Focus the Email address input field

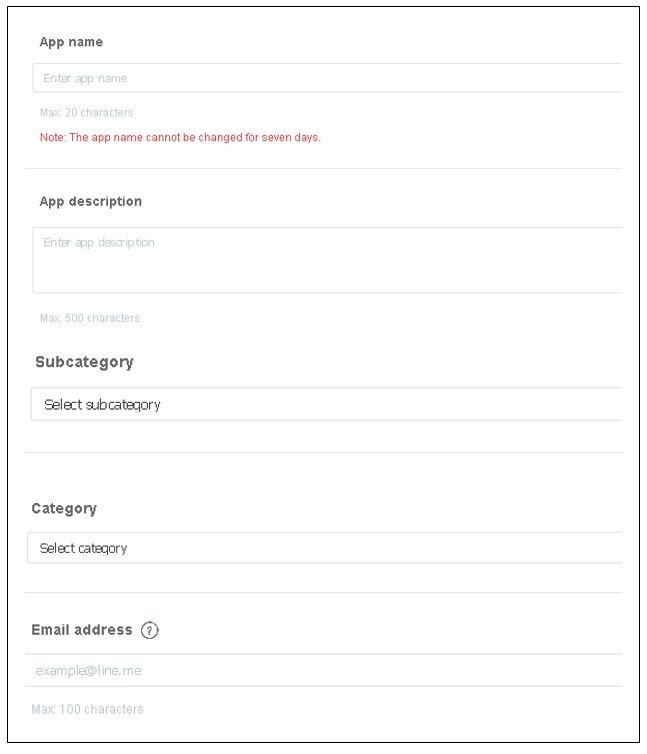[x=324, y=670]
